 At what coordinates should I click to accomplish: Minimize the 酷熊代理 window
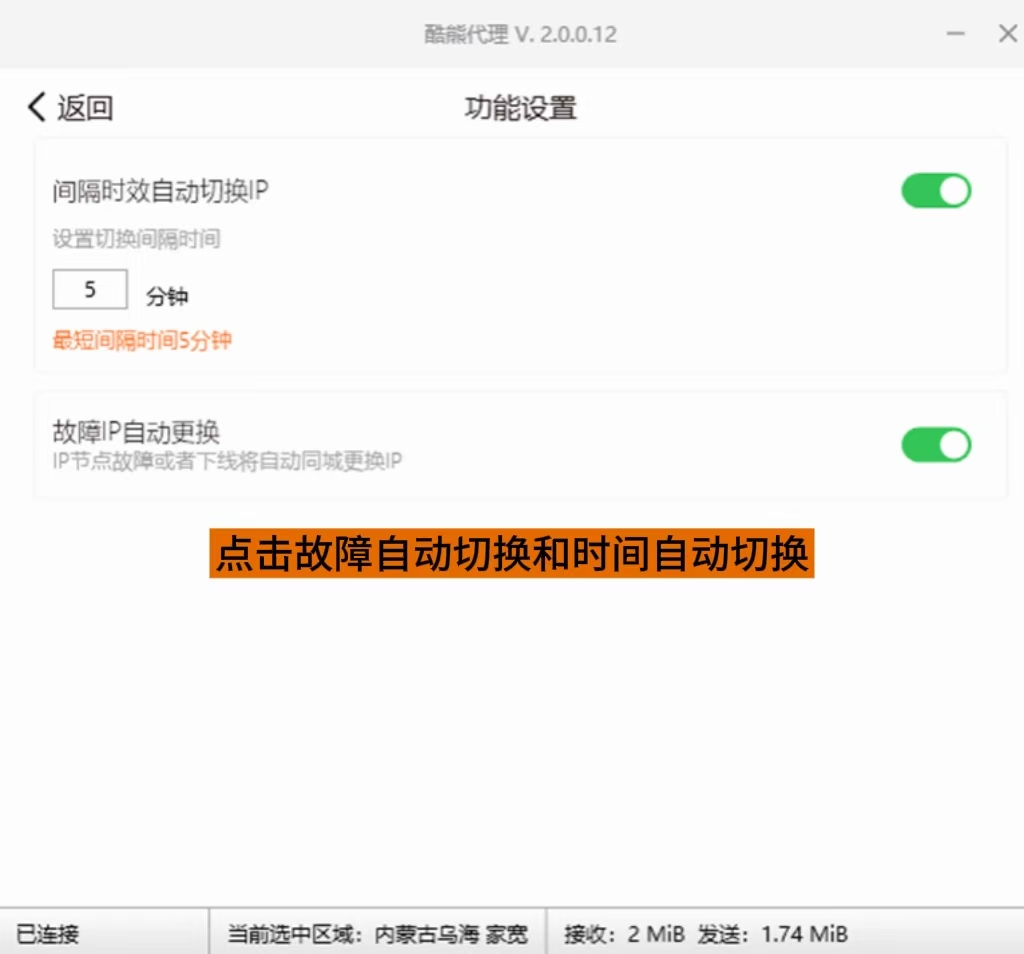tap(956, 34)
